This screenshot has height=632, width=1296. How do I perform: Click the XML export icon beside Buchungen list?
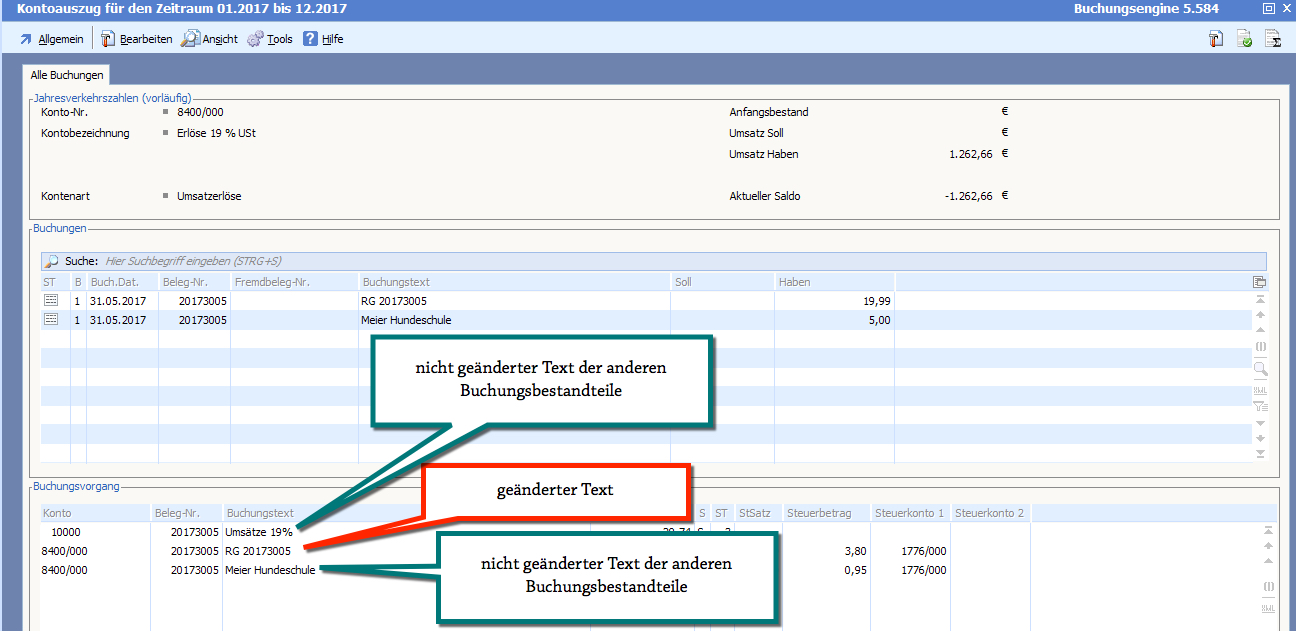click(1260, 389)
